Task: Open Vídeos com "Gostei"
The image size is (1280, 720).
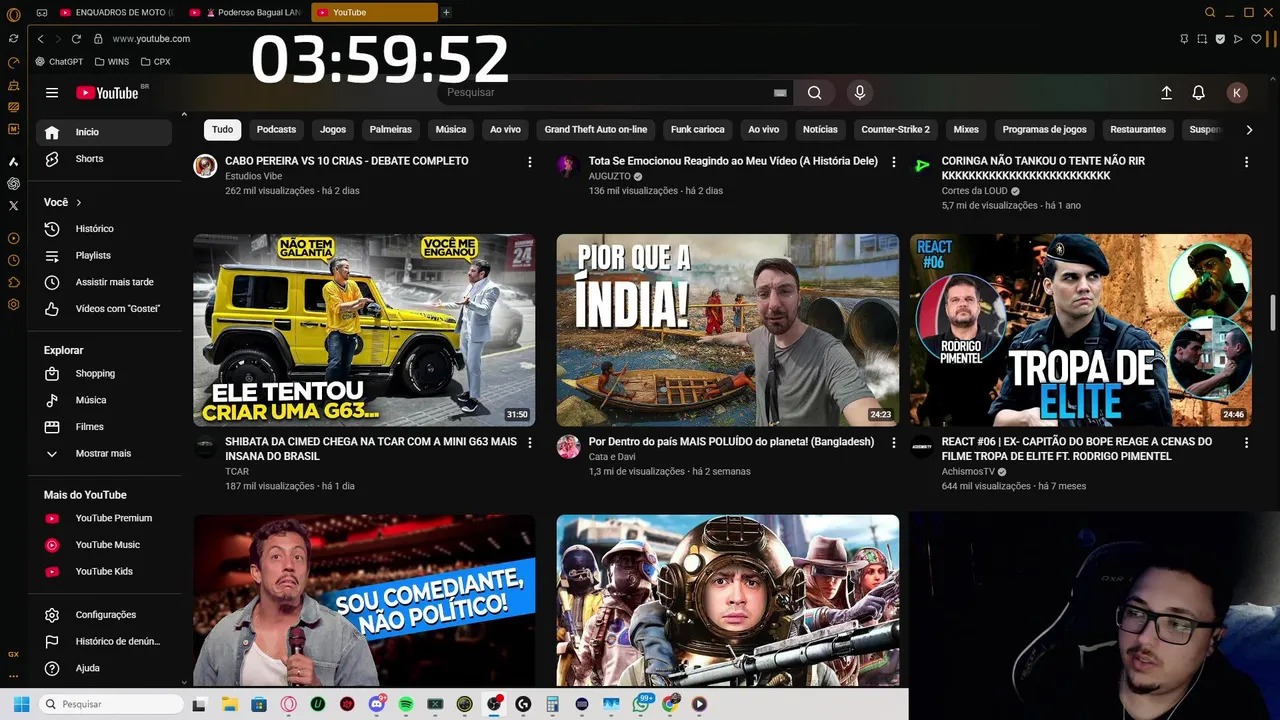Action: pyautogui.click(x=104, y=309)
